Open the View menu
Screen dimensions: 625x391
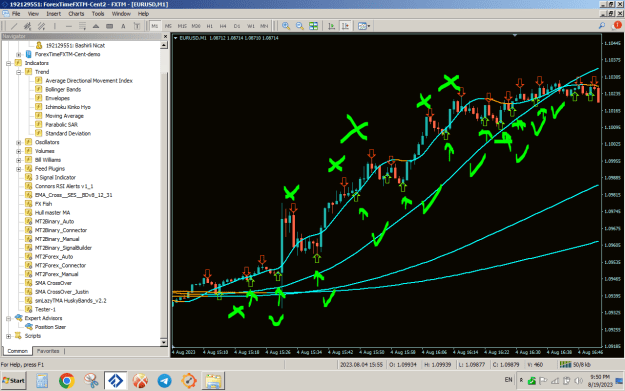tap(33, 14)
